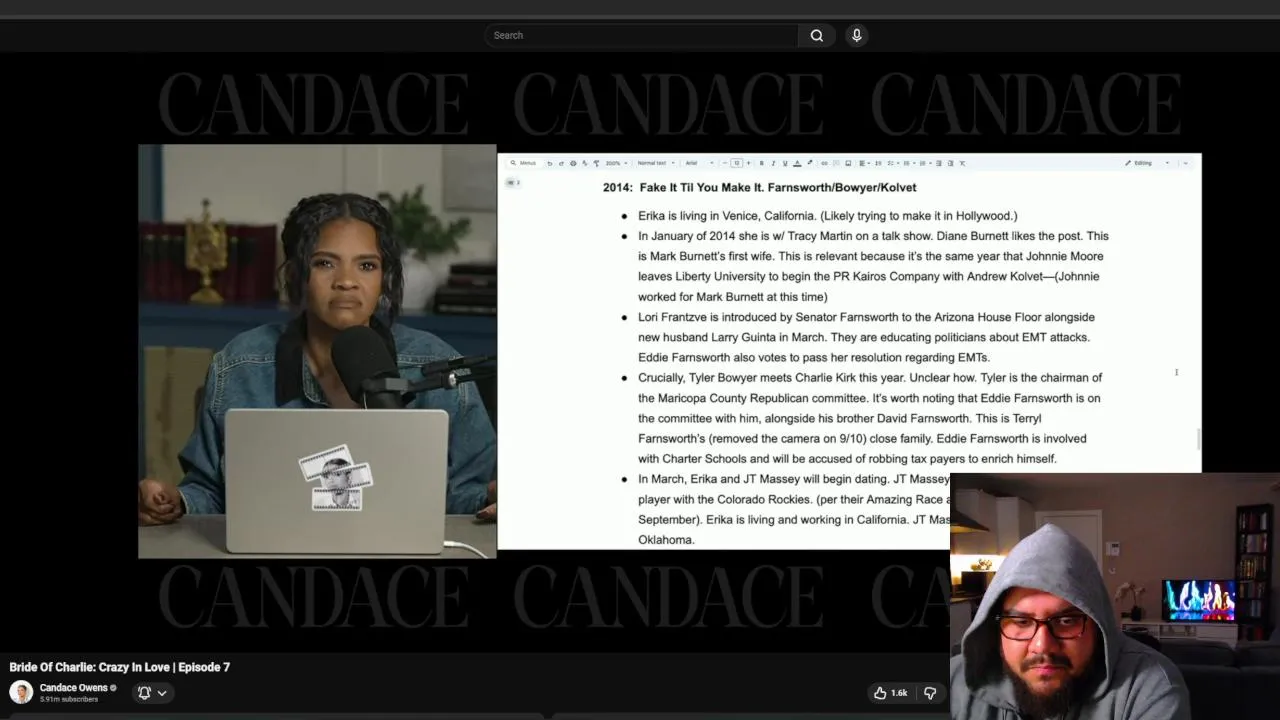Viewport: 1280px width, 720px height.
Task: Insert an image using the picture icon
Action: coord(848,163)
